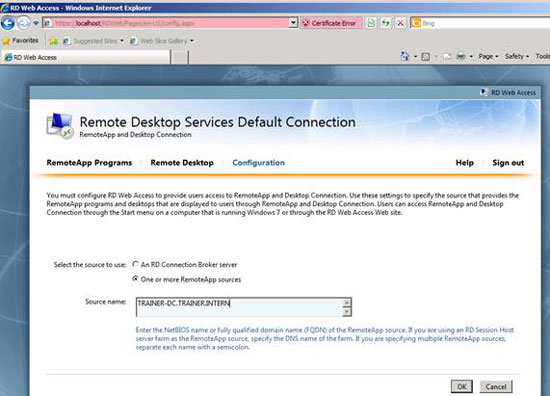Click the Sign out link
This screenshot has width=550, height=396.
click(508, 163)
